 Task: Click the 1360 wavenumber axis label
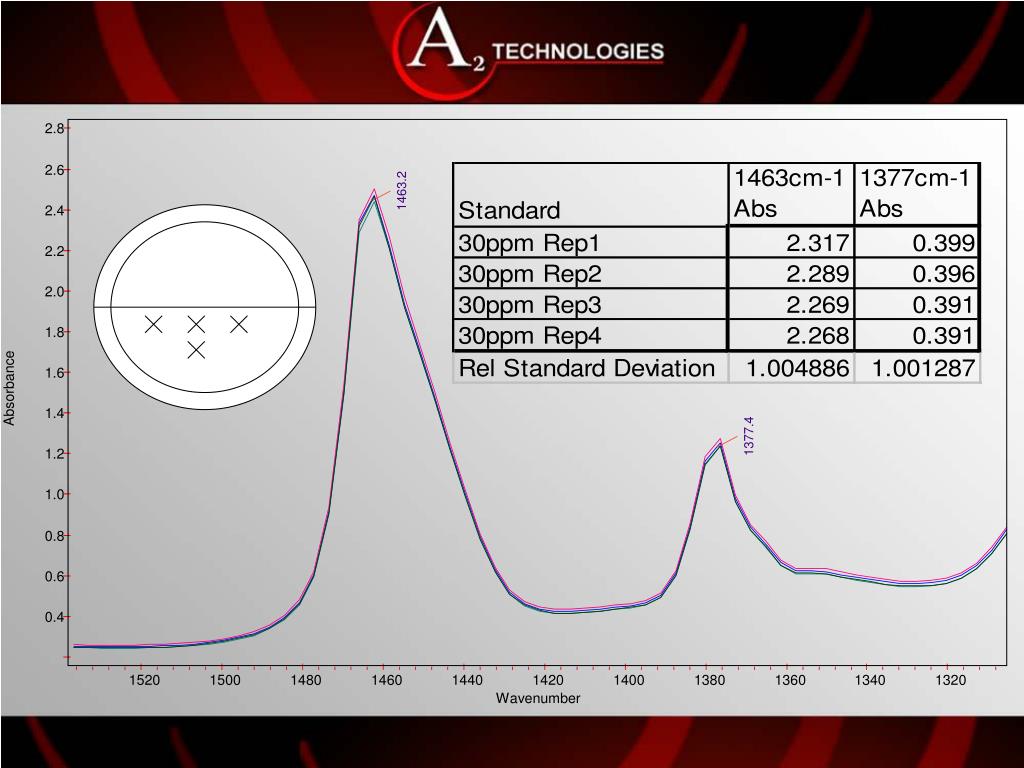click(790, 680)
